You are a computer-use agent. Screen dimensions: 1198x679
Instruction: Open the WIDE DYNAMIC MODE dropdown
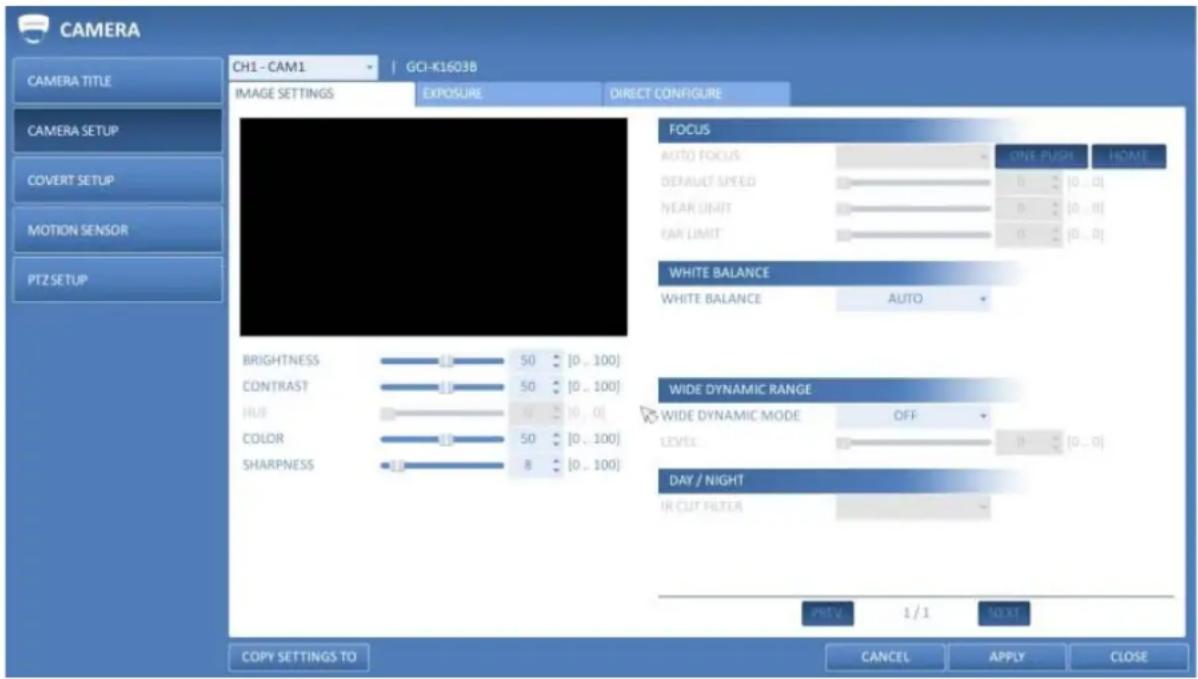pyautogui.click(x=913, y=415)
